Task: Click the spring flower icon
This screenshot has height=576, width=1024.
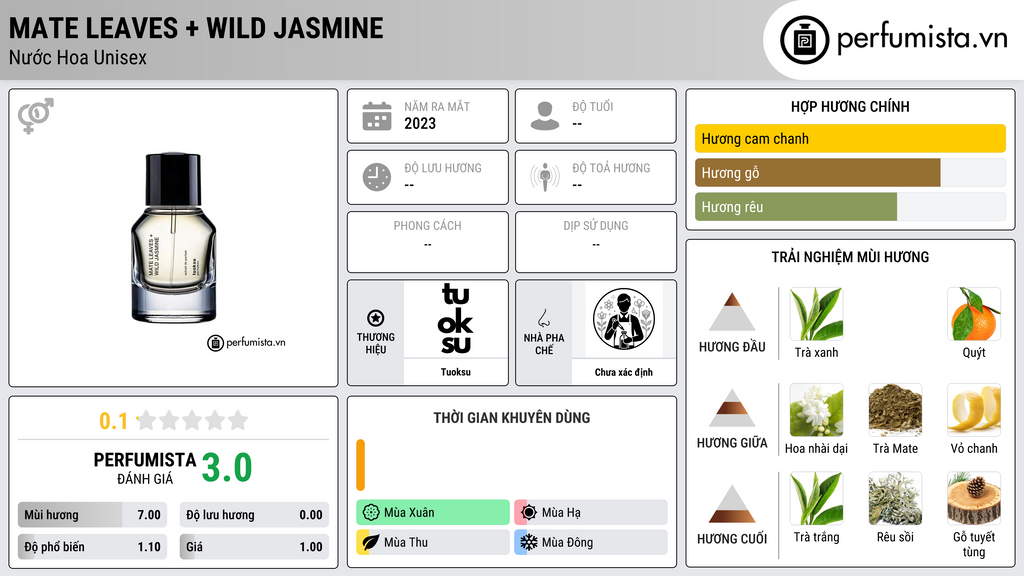Action: pos(371,512)
